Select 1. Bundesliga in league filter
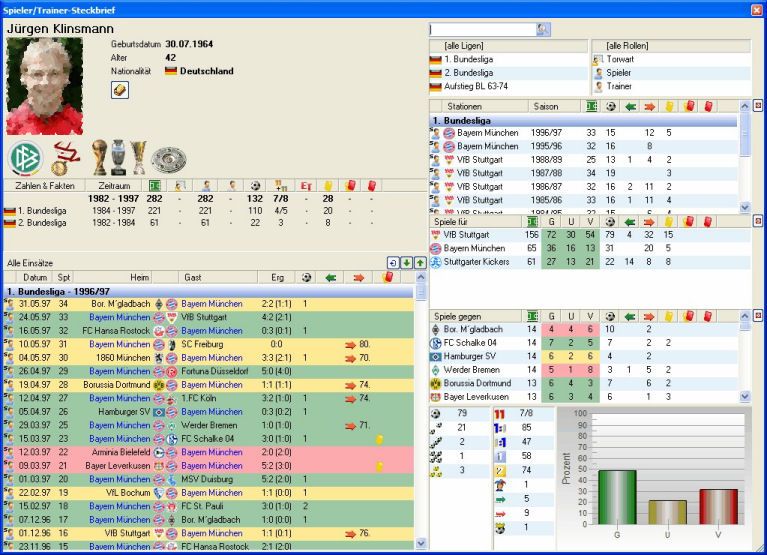The width and height of the screenshot is (767, 555). pyautogui.click(x=509, y=59)
